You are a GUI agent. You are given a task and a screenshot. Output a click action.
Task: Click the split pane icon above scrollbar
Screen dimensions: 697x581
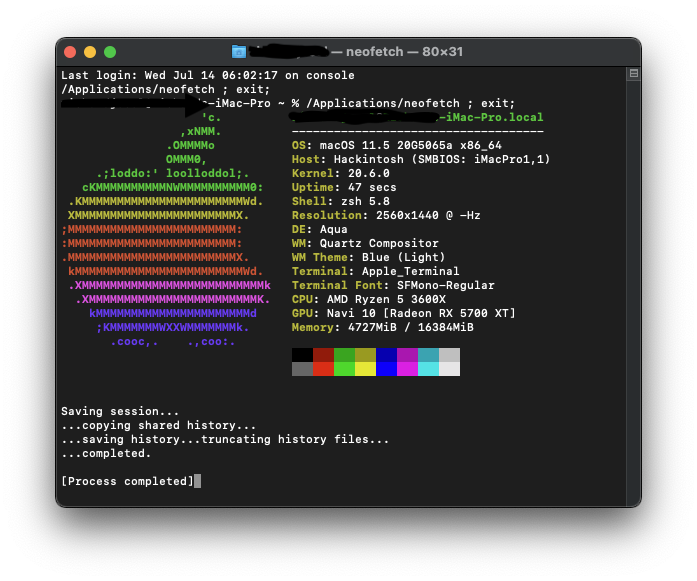point(633,74)
